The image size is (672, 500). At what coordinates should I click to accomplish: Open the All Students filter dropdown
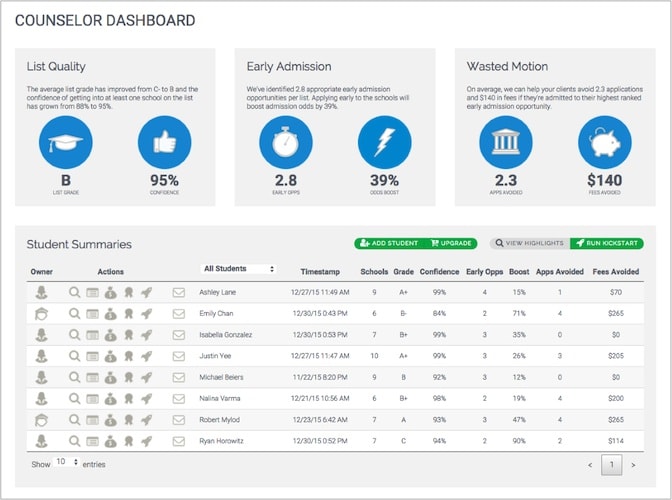[239, 269]
